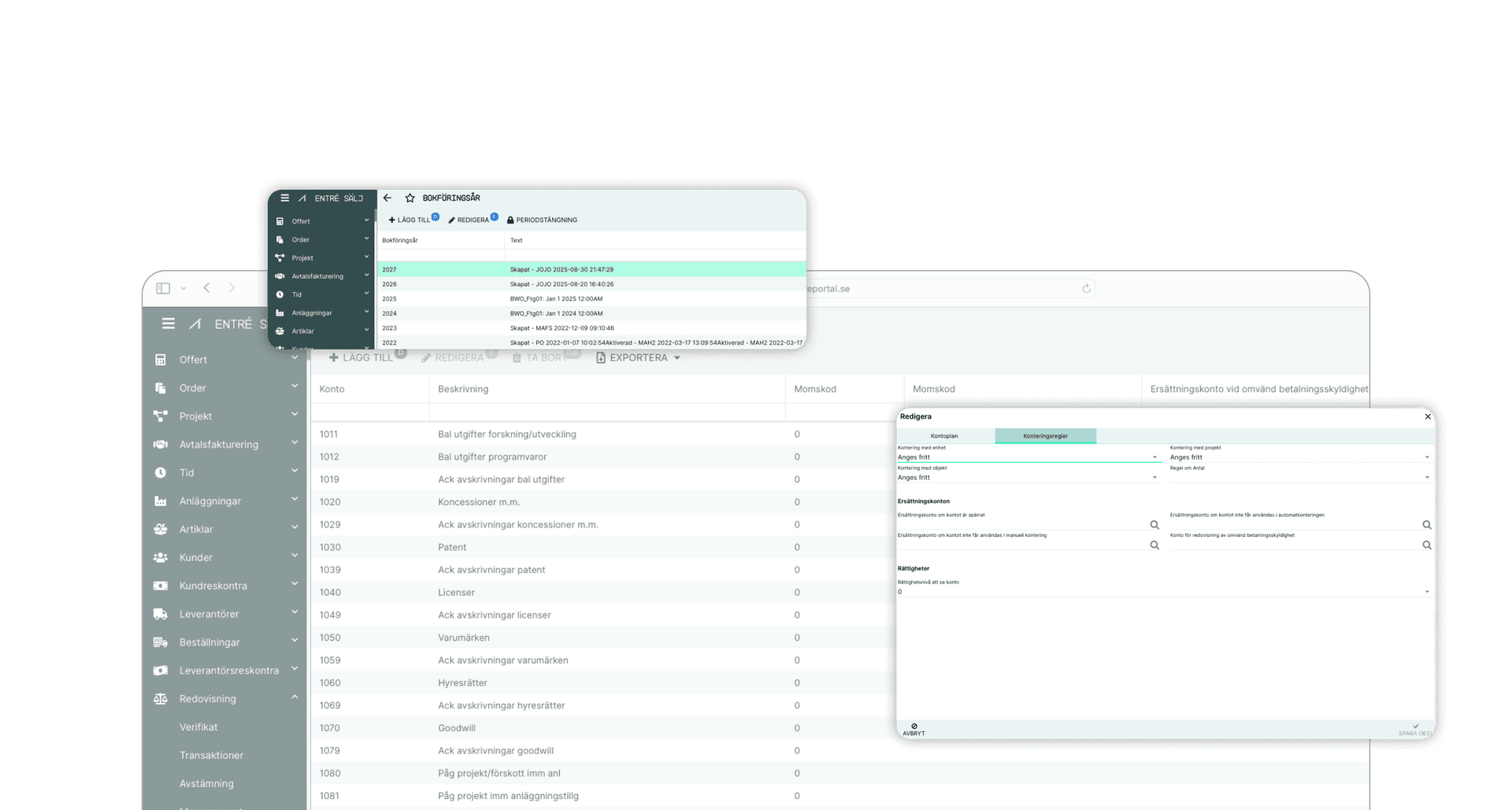Expand Projekt in the main window sidebar

[295, 414]
